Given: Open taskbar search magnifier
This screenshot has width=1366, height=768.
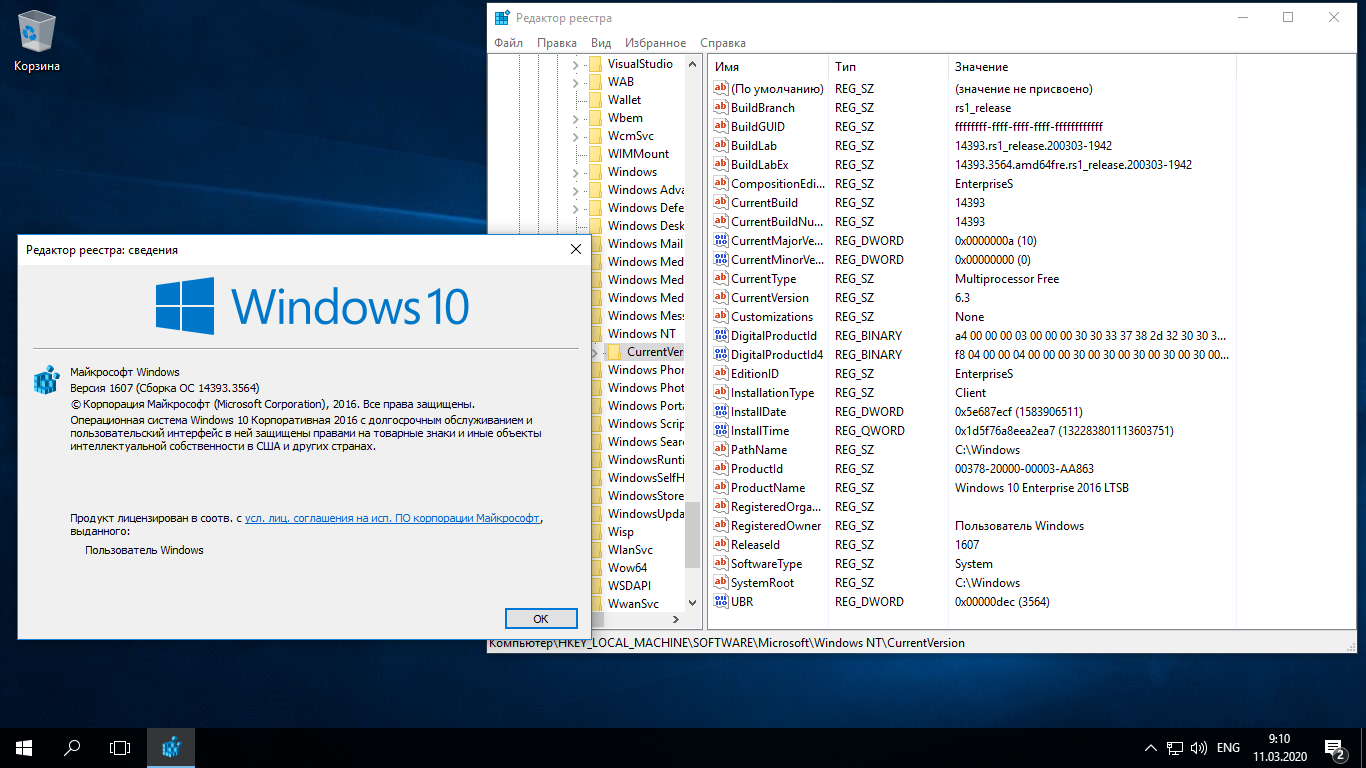Looking at the screenshot, I should pos(72,747).
